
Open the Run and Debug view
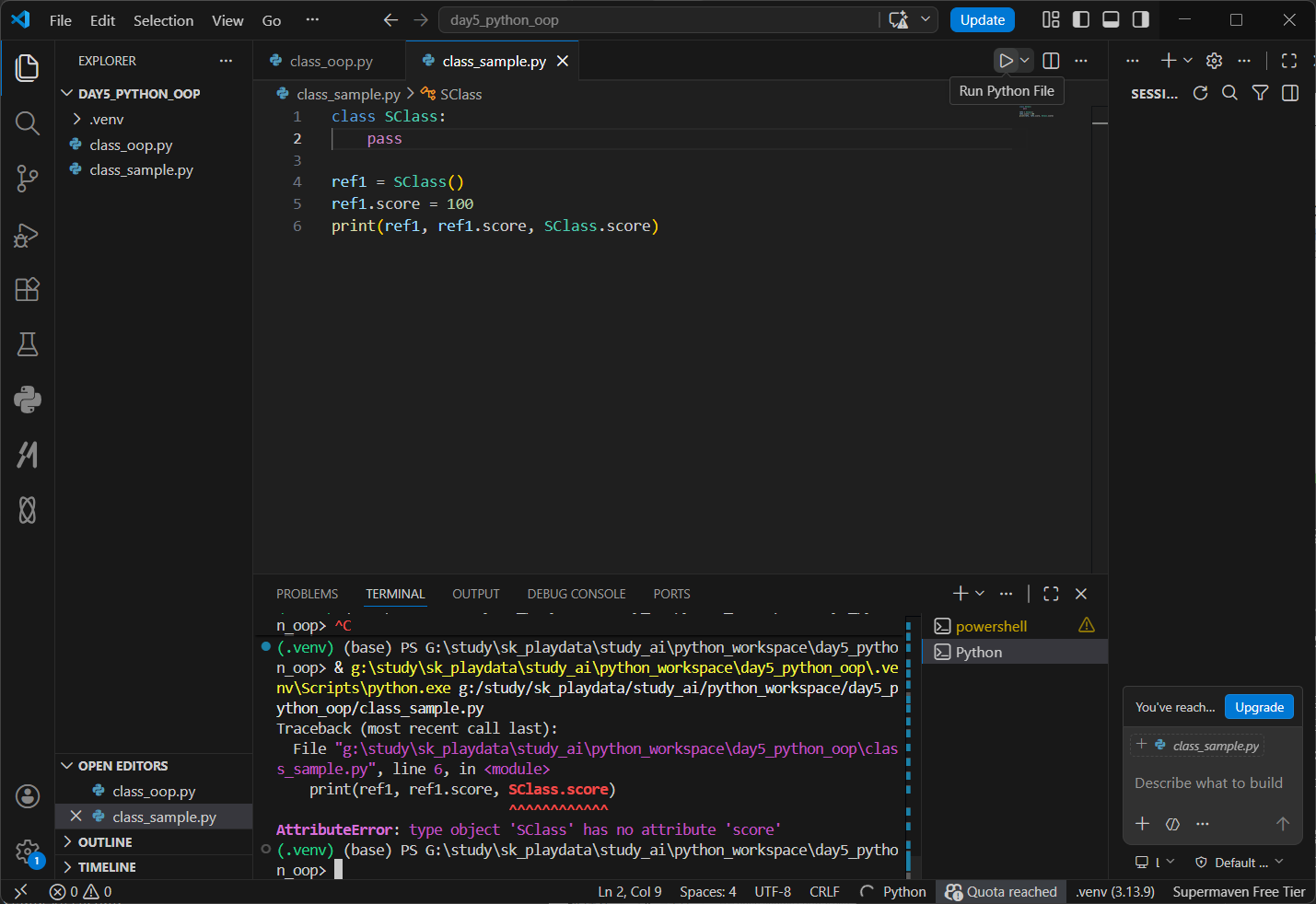tap(28, 235)
